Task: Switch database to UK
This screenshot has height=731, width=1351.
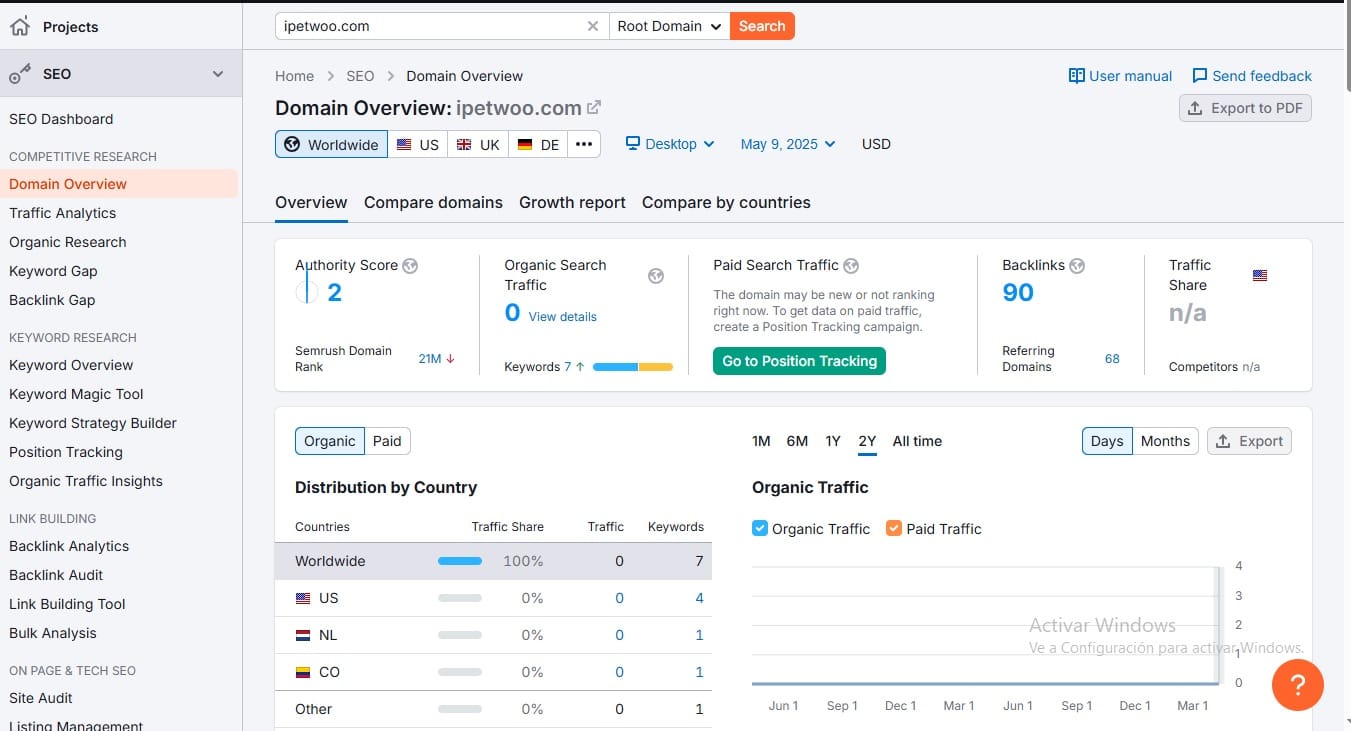Action: [478, 144]
